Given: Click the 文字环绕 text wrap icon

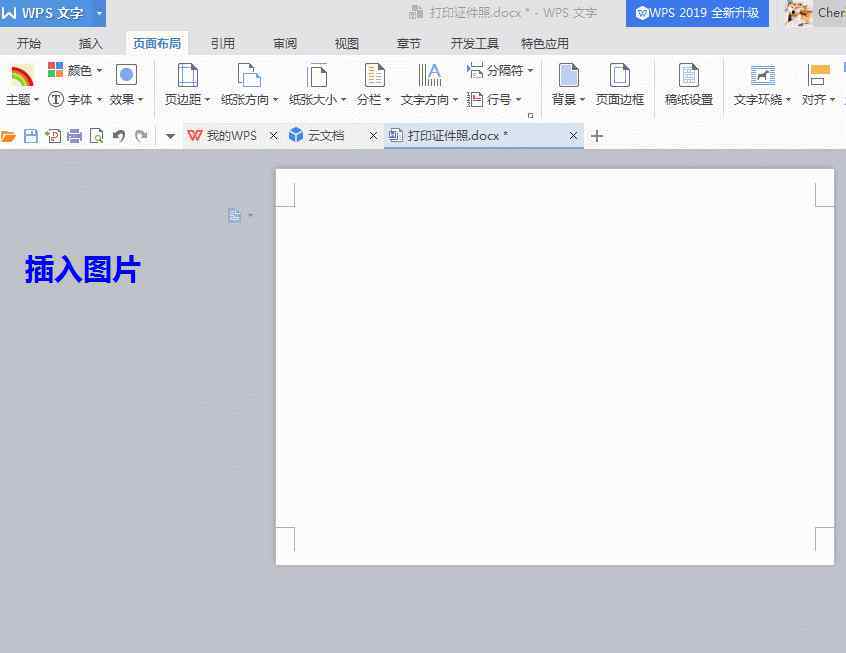Looking at the screenshot, I should tap(762, 75).
